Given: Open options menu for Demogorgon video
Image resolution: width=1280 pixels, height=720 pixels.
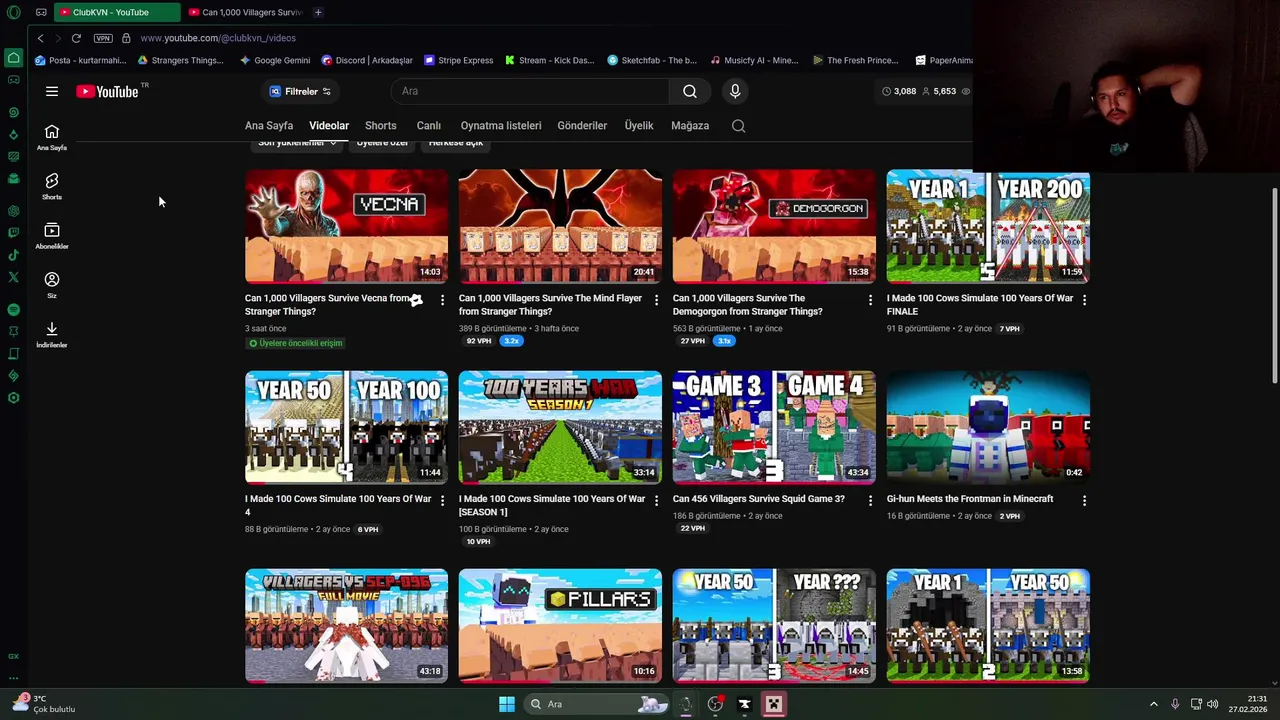Looking at the screenshot, I should point(870,299).
